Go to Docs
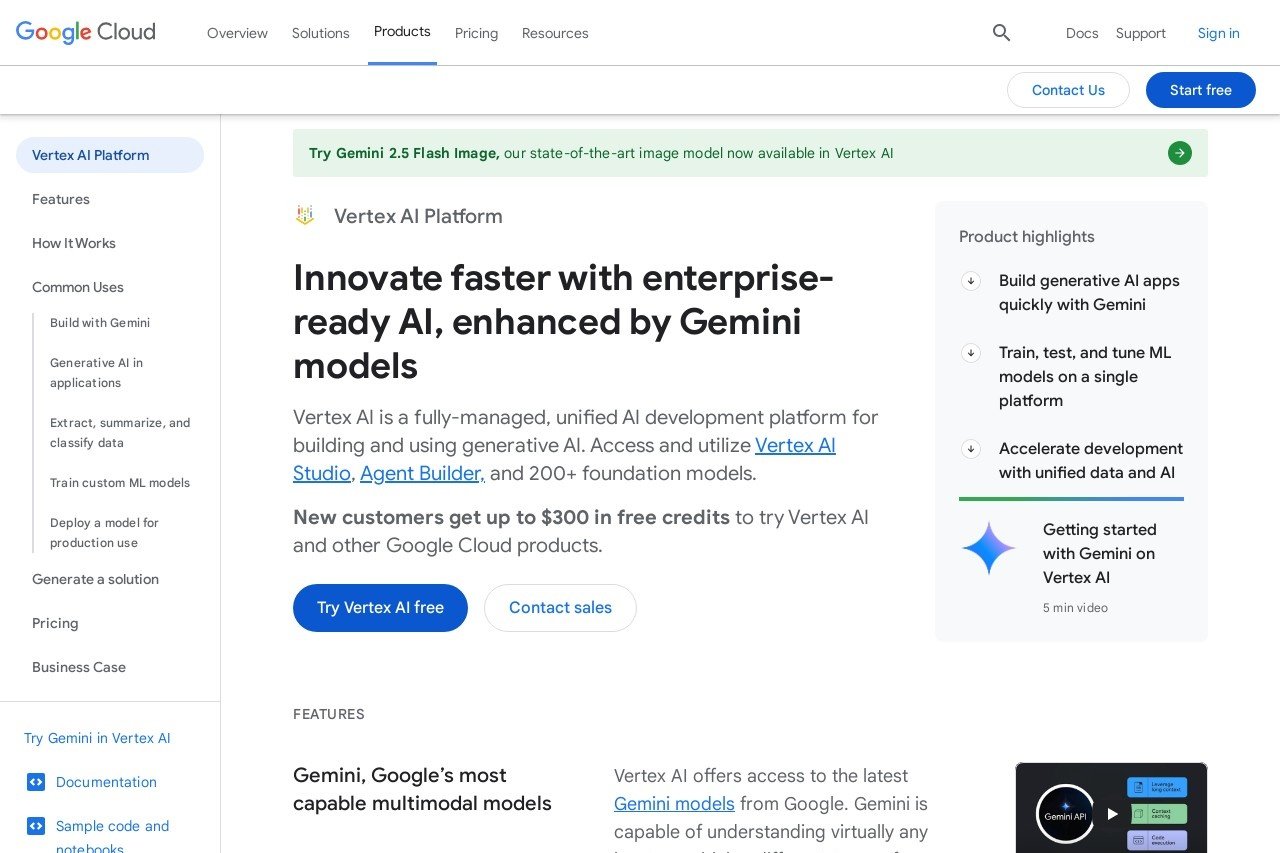The width and height of the screenshot is (1280, 853). click(1082, 33)
